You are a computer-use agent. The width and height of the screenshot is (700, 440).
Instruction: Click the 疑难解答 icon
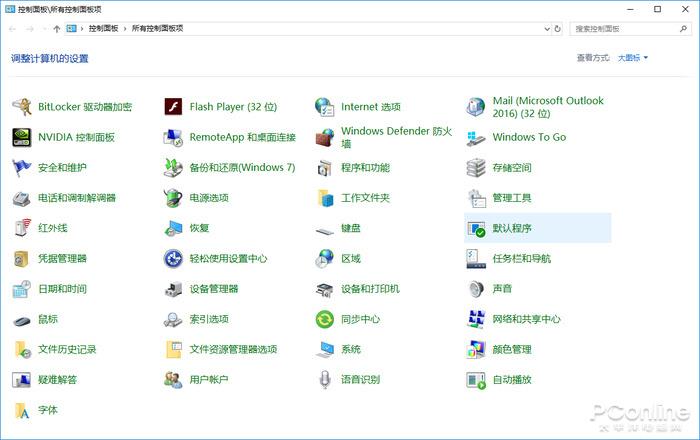21,380
